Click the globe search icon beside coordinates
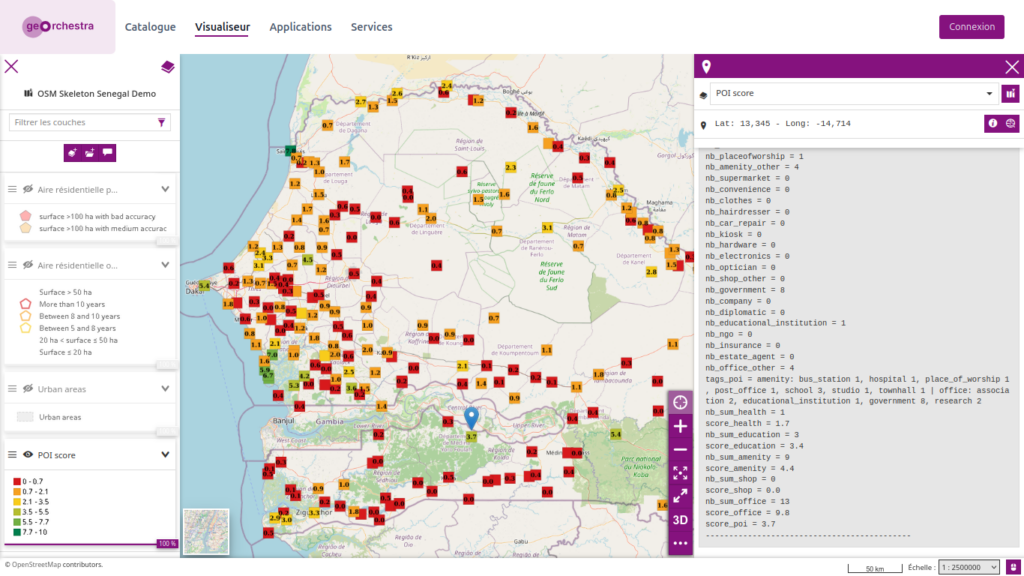 [x=1010, y=123]
